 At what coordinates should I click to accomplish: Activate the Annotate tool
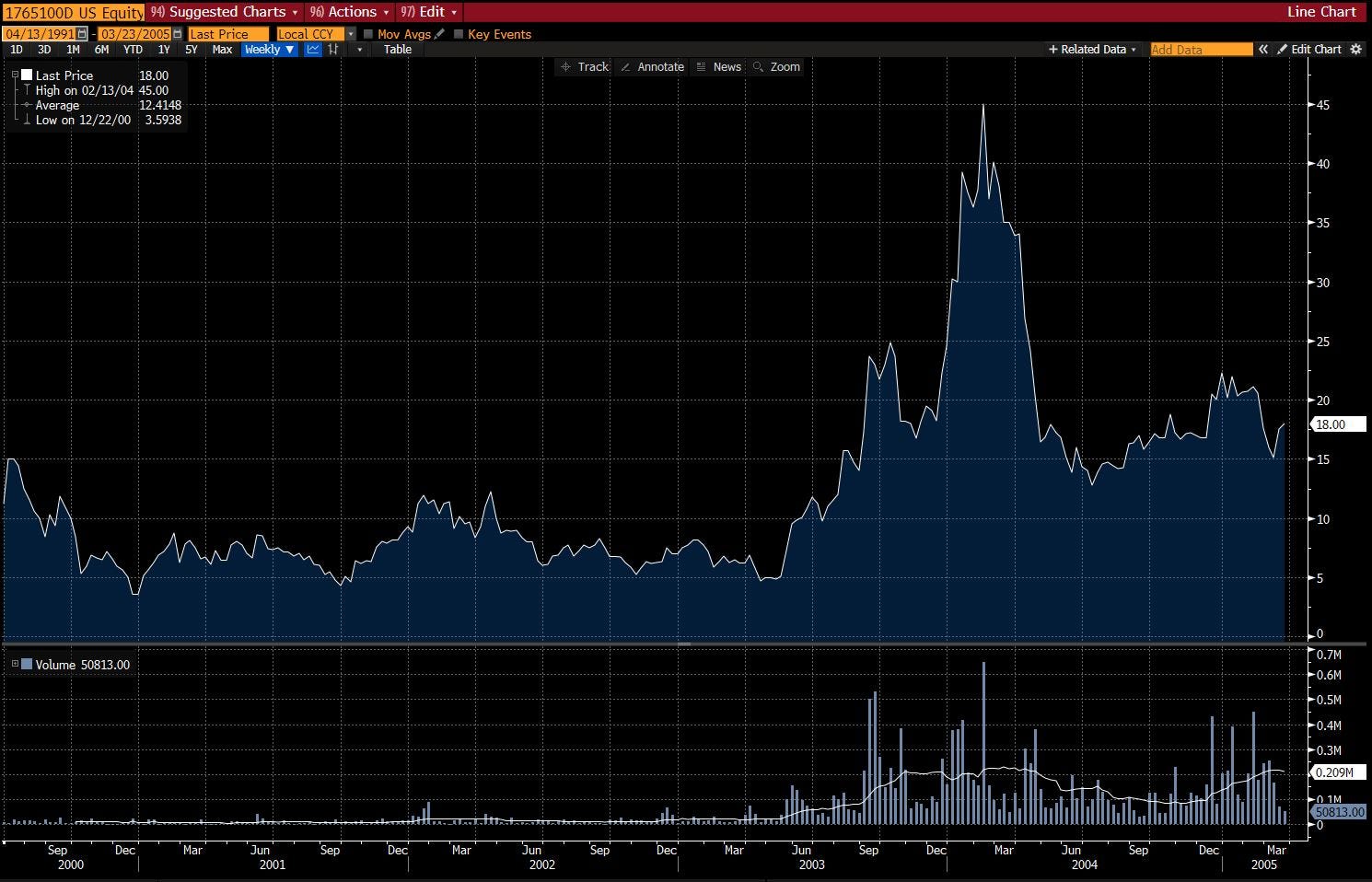pos(652,67)
